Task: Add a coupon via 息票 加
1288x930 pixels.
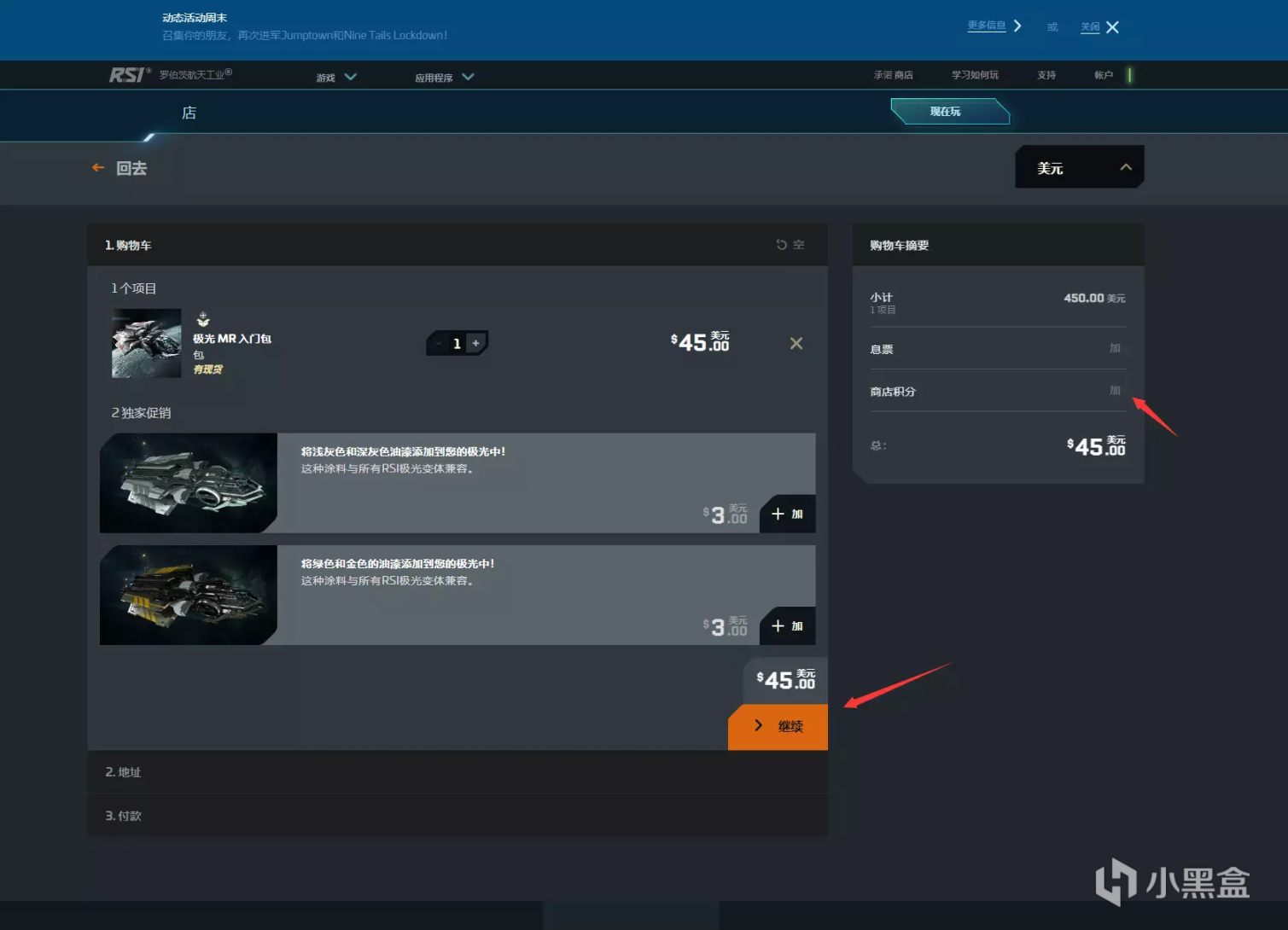Action: click(x=1115, y=348)
